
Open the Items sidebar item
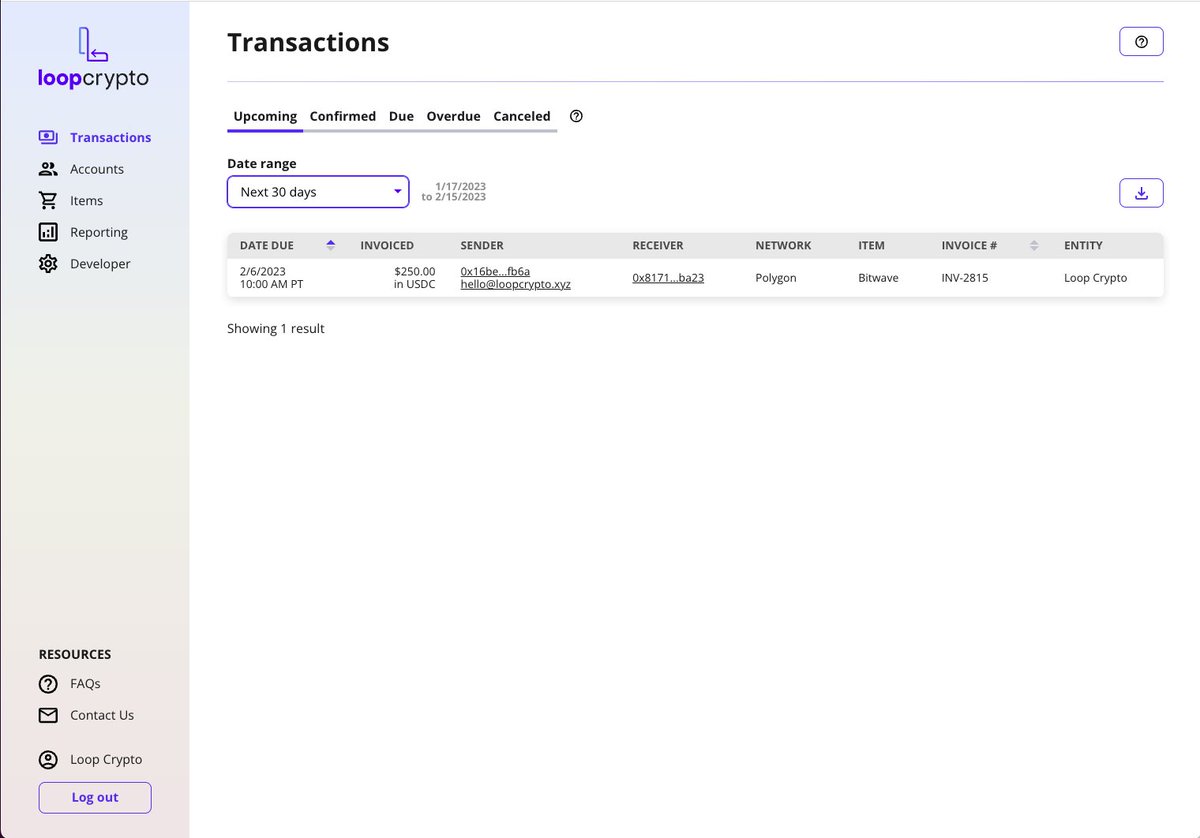coord(71,201)
